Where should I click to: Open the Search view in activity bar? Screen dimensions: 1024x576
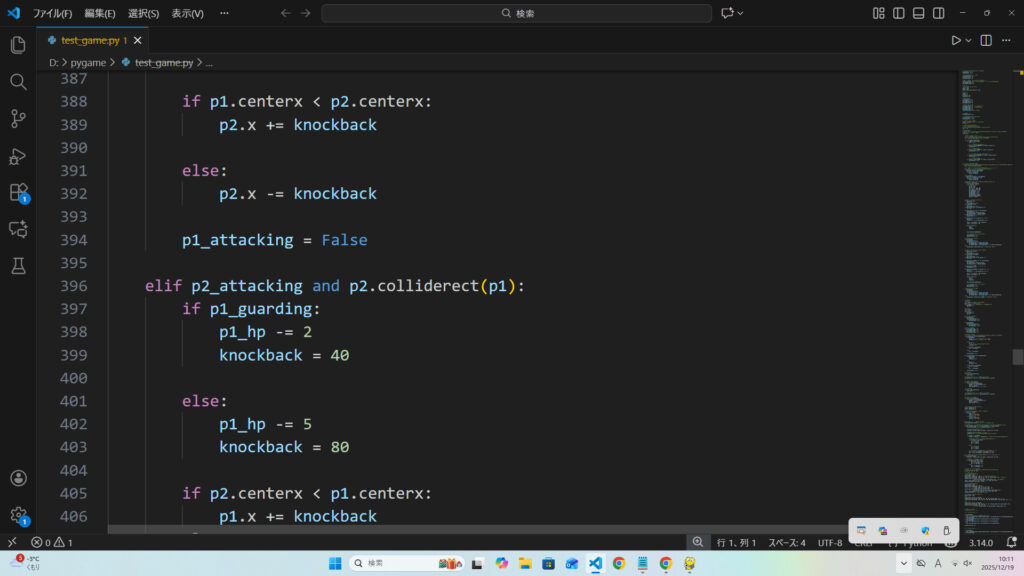tap(18, 82)
